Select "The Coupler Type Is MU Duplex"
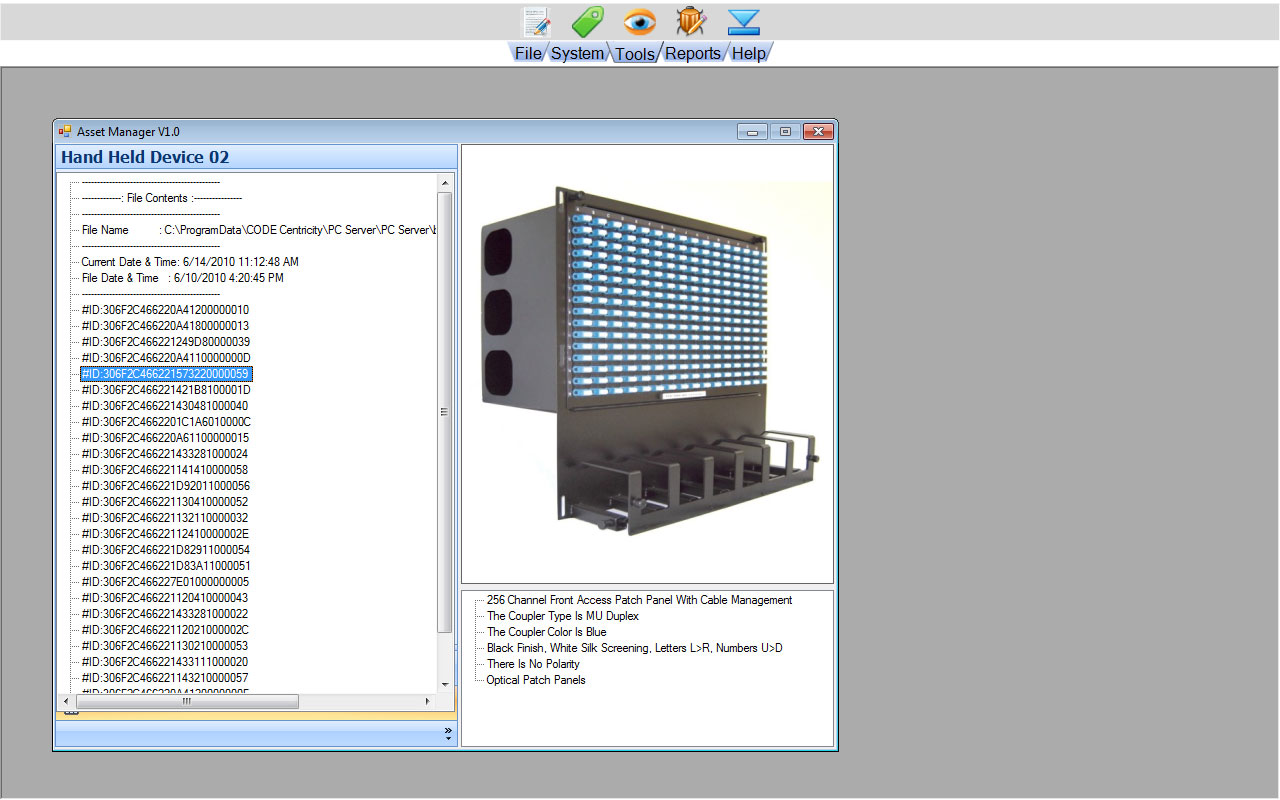 click(562, 616)
